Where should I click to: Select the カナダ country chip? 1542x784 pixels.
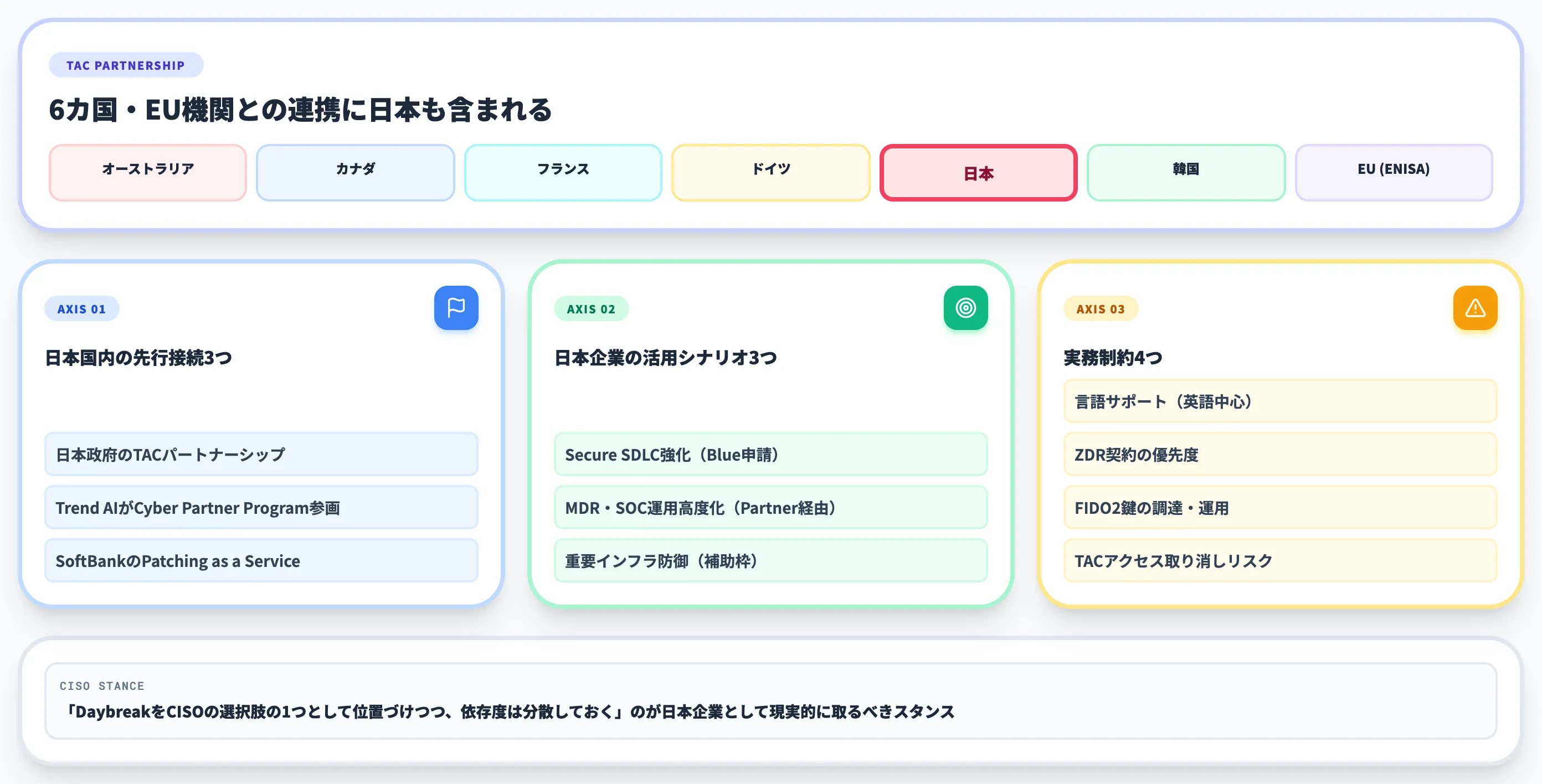(x=356, y=172)
